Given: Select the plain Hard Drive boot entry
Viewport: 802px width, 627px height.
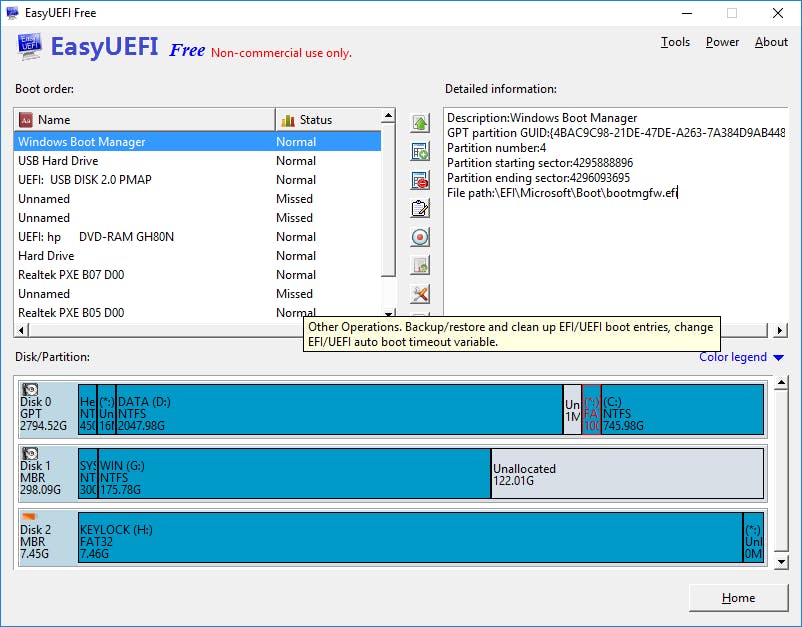Looking at the screenshot, I should [x=197, y=256].
